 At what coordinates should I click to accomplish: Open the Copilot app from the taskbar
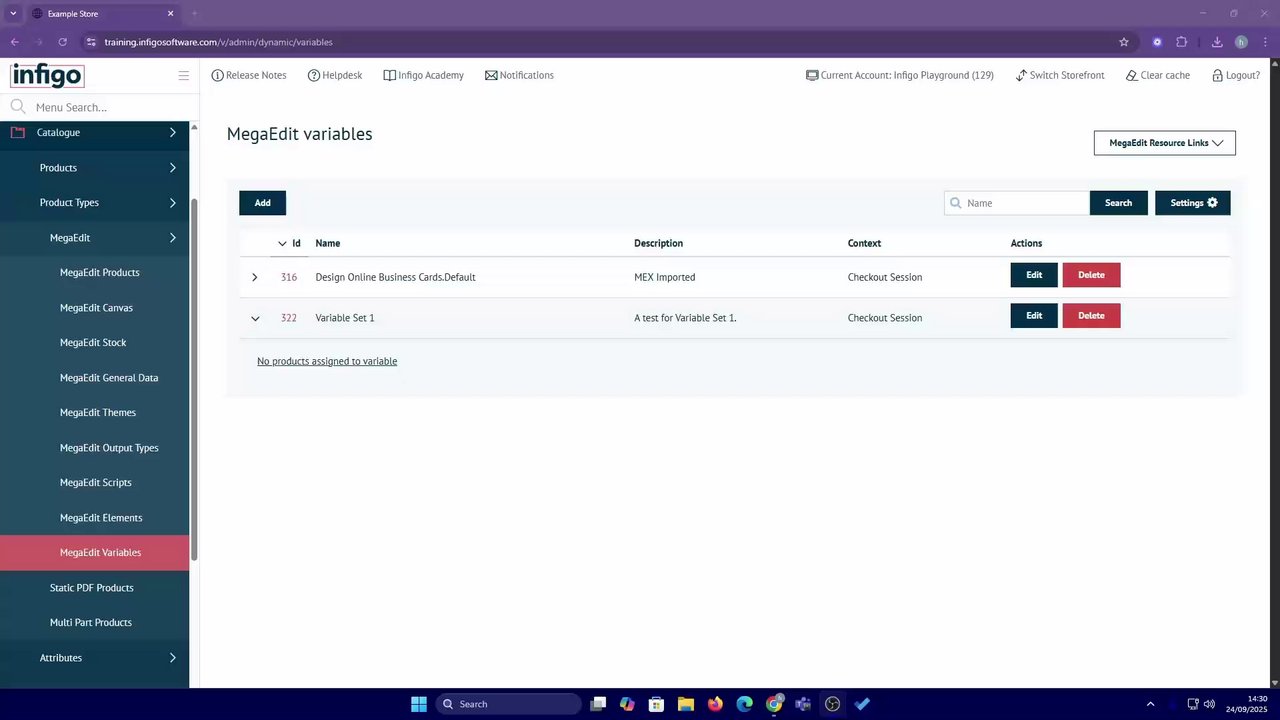[x=627, y=704]
